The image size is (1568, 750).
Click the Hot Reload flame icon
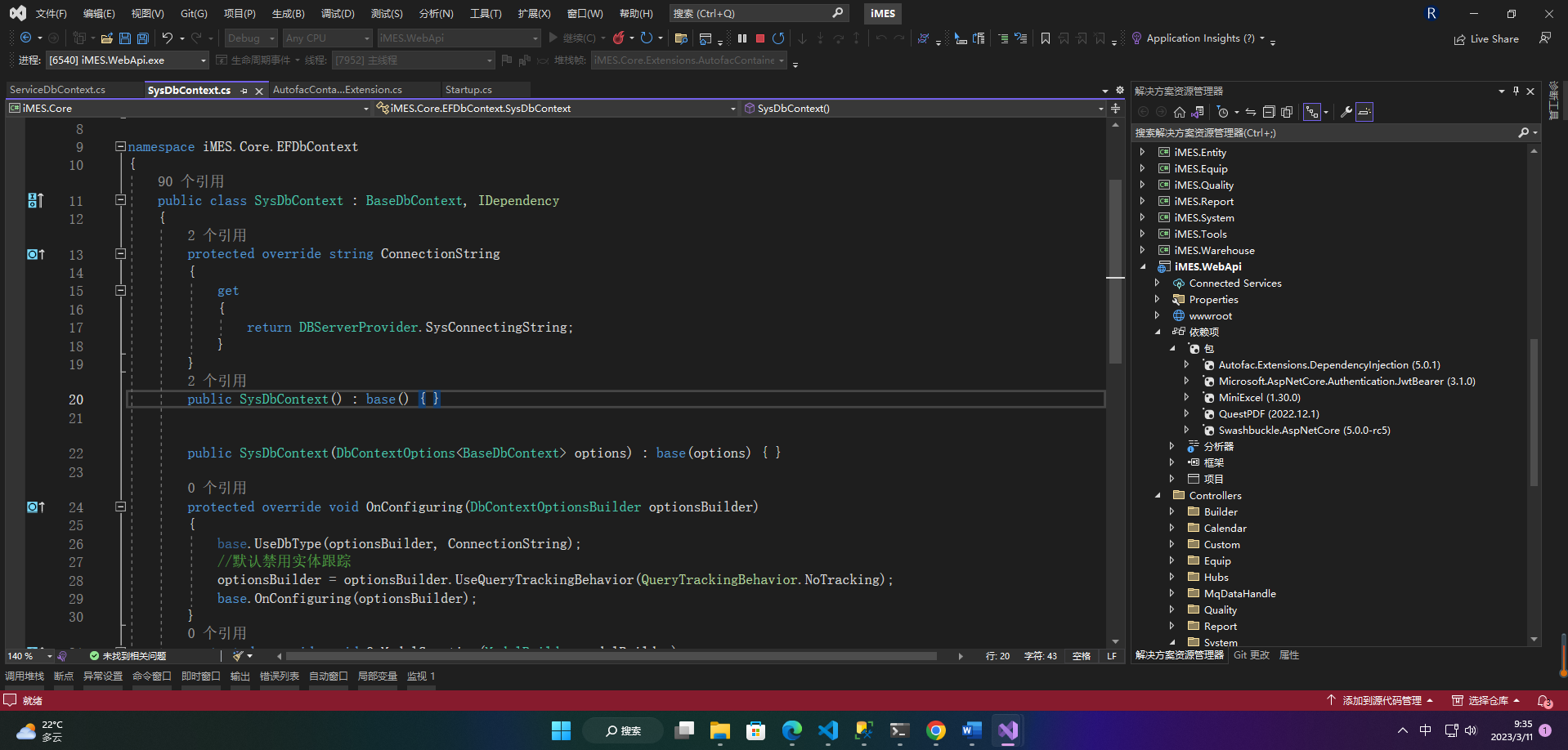pyautogui.click(x=619, y=38)
